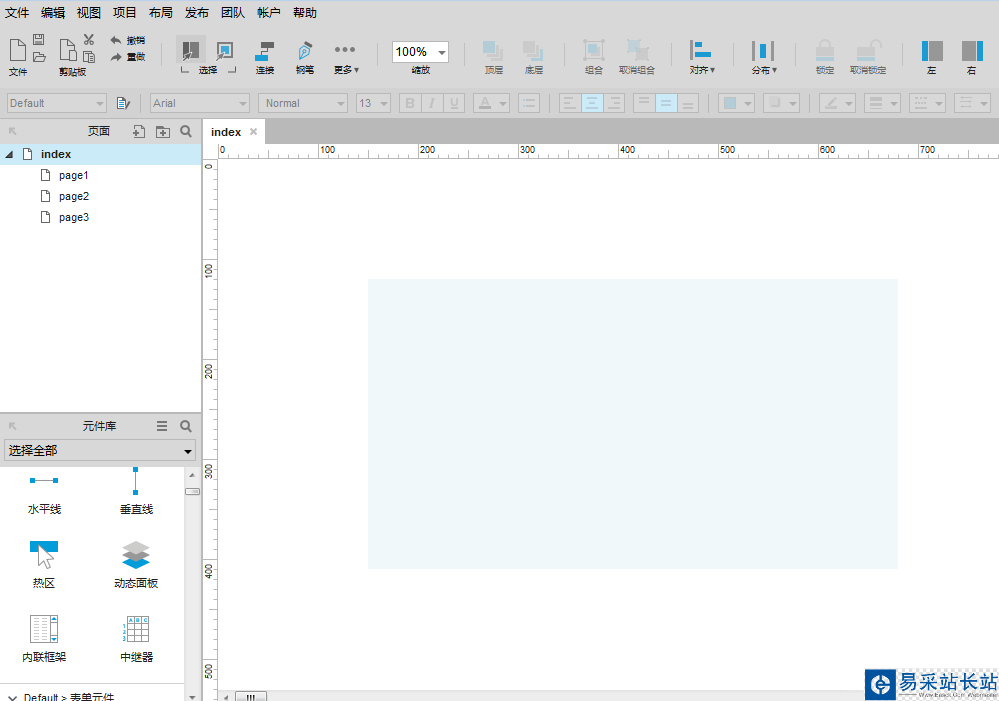Click the paste clipboard icon

67,50
